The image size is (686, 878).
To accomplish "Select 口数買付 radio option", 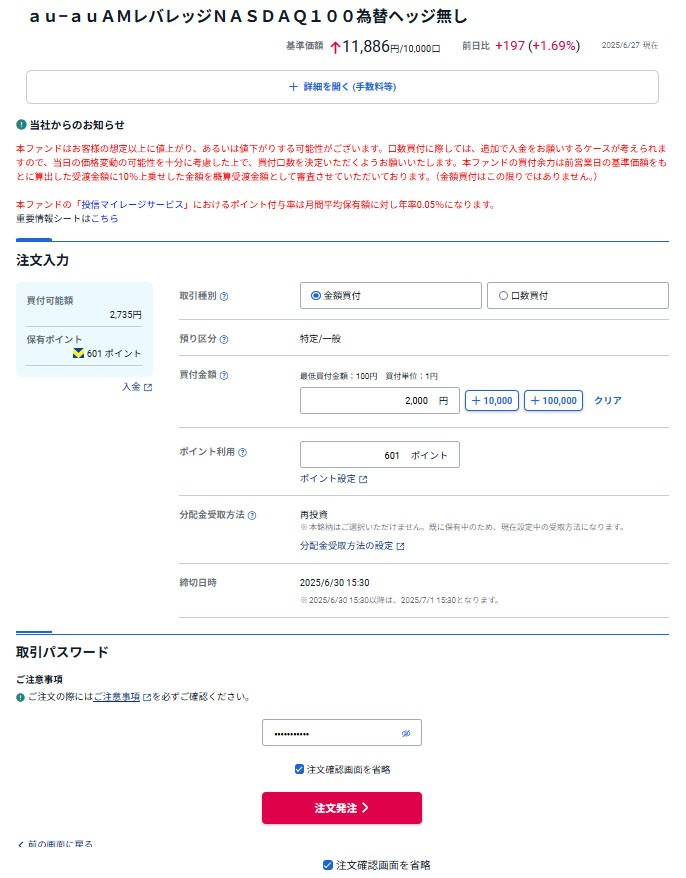I will (503, 296).
